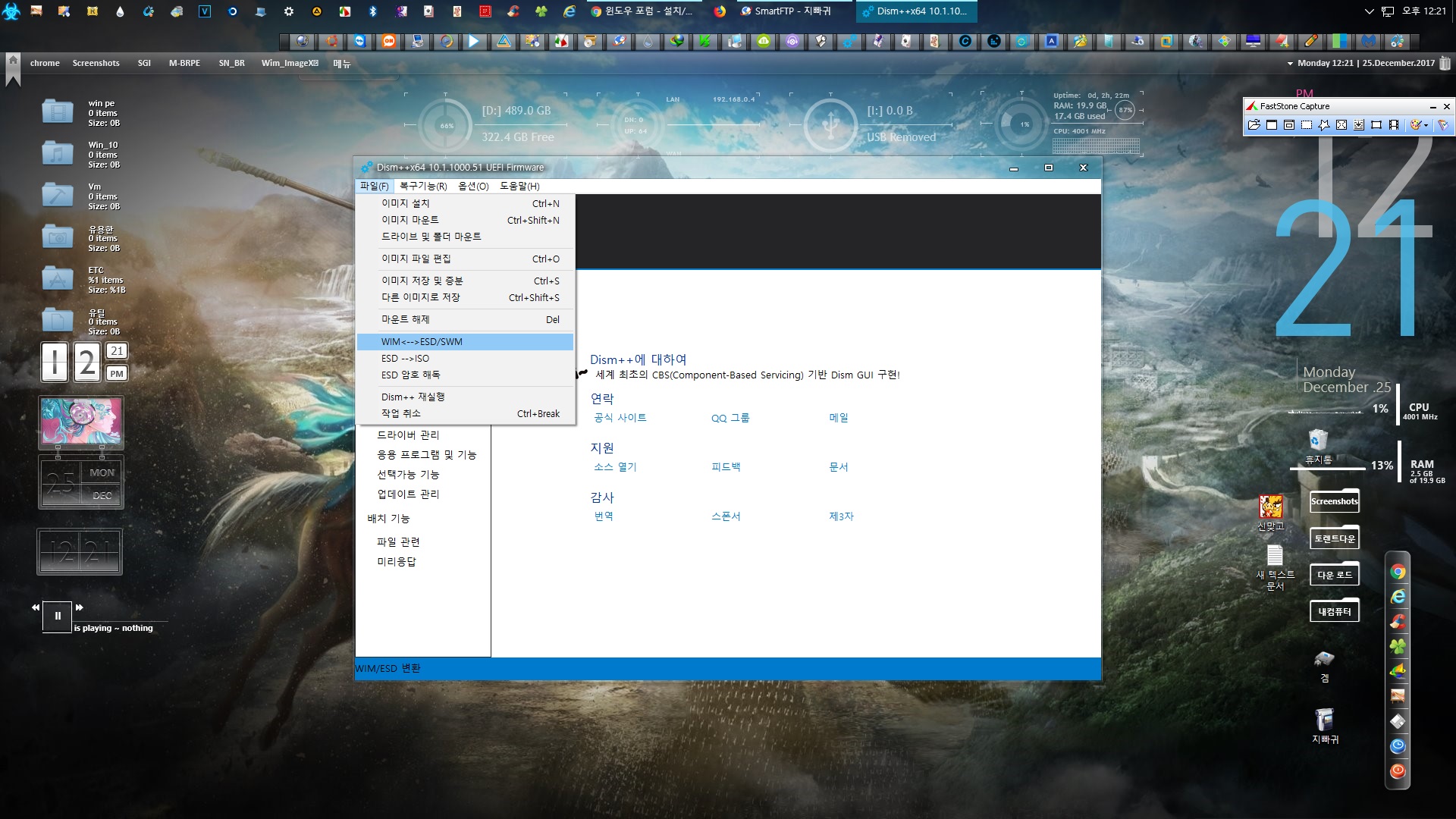This screenshot has width=1456, height=819.
Task: Select FastStone full screen capture
Action: tap(1341, 125)
